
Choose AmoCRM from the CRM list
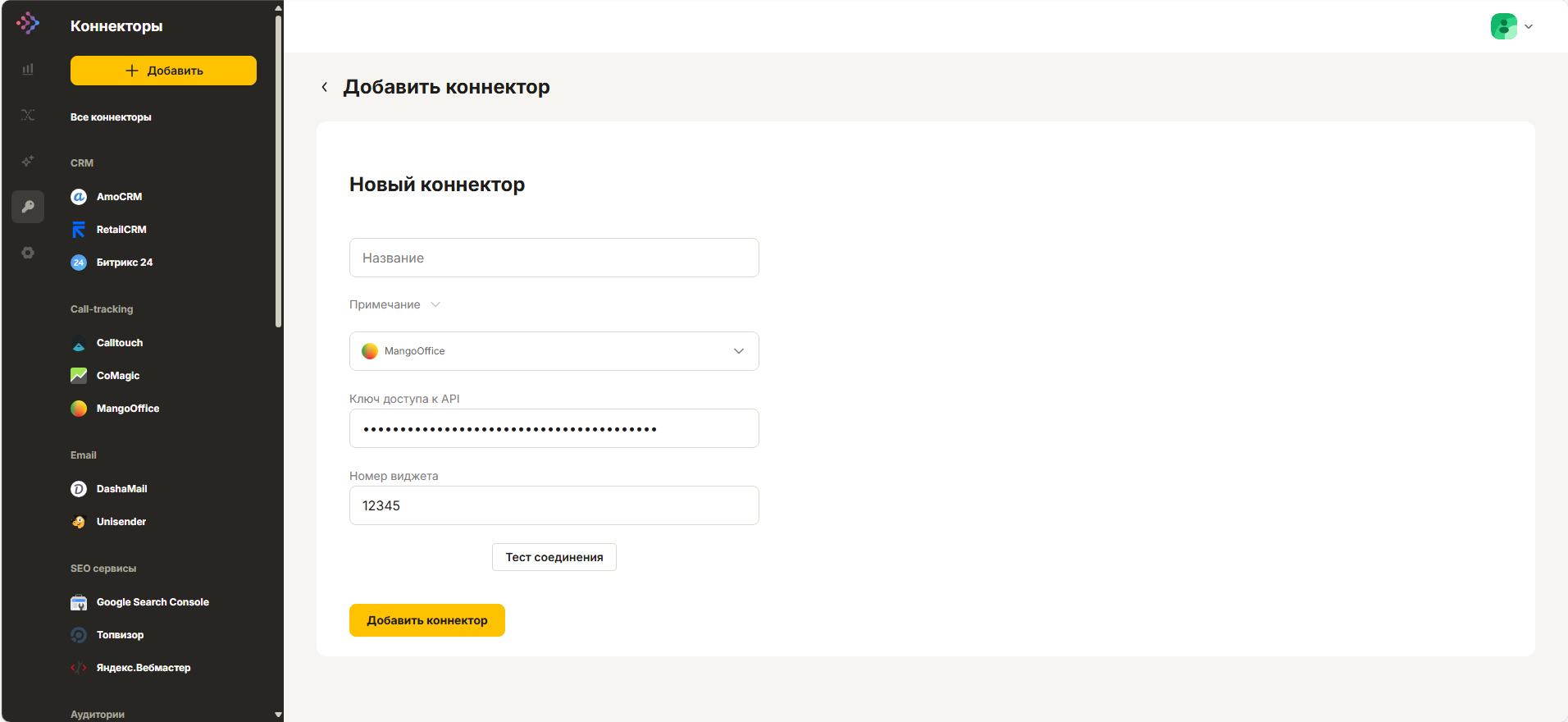[x=119, y=197]
